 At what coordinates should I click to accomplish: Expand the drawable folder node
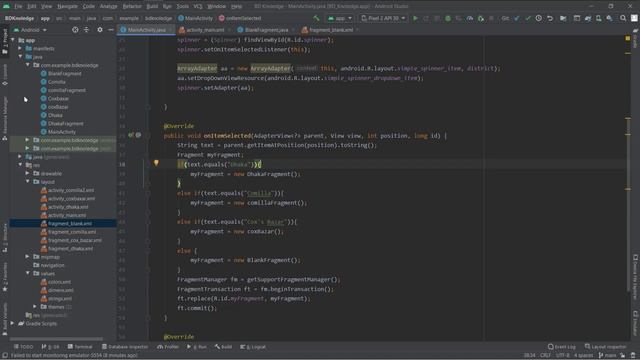click(28, 173)
